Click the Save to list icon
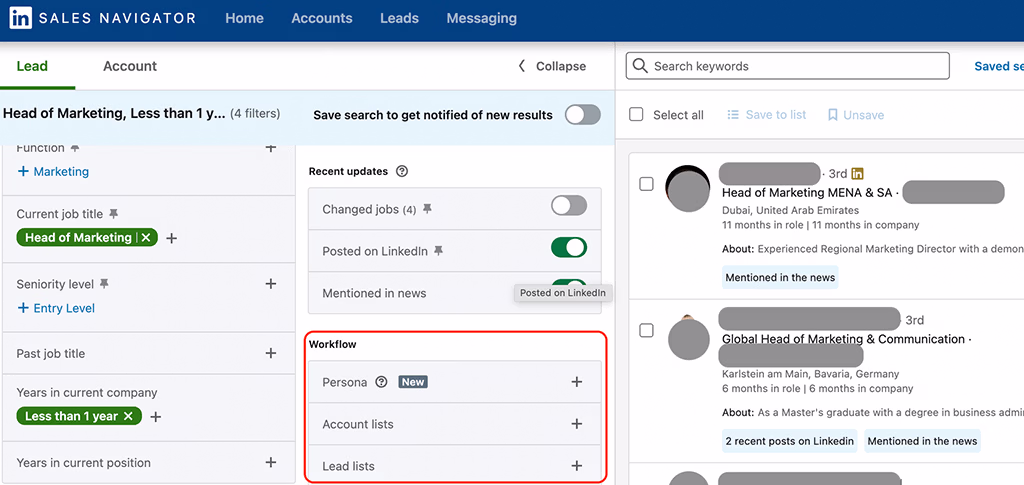This screenshot has width=1024, height=485. [x=733, y=115]
